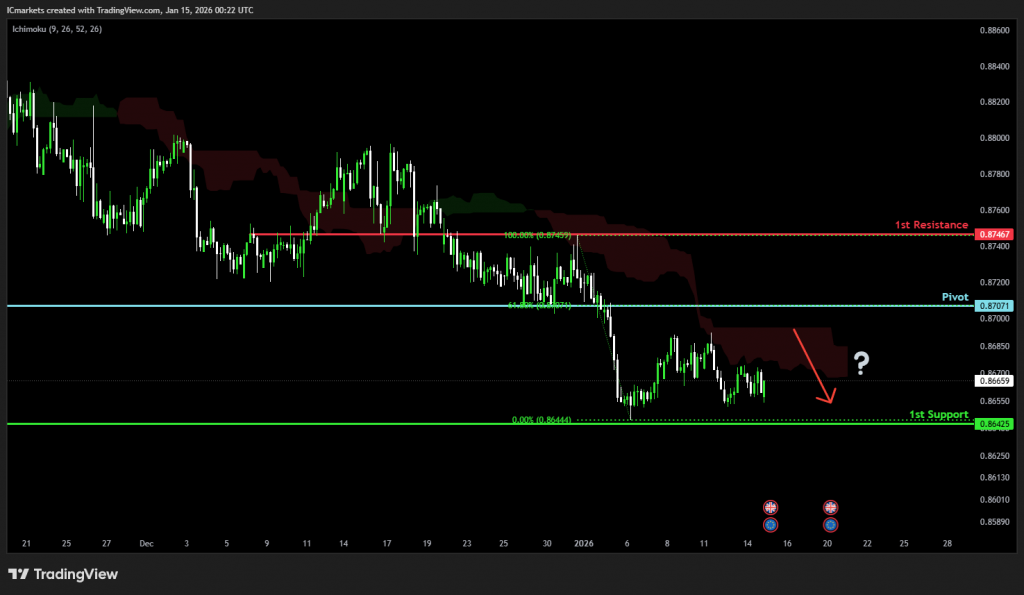Click the current price 0.86659 label

995,381
